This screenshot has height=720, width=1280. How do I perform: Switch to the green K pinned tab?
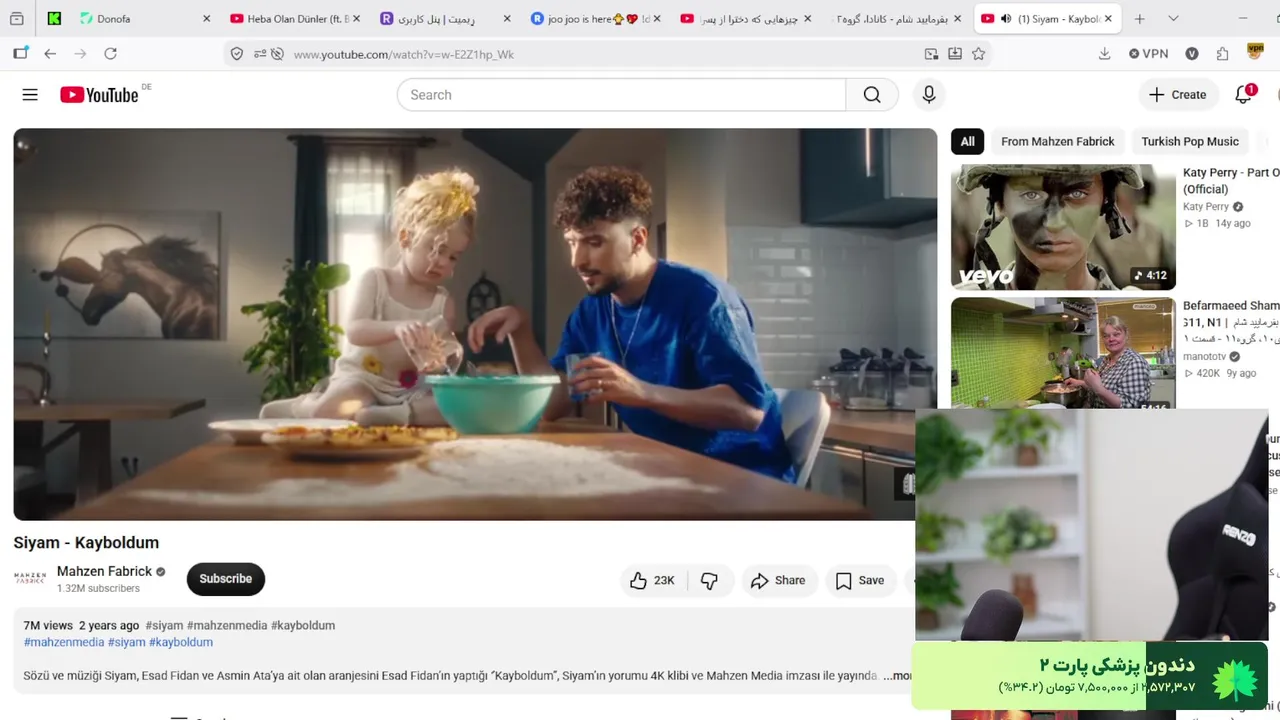point(54,19)
